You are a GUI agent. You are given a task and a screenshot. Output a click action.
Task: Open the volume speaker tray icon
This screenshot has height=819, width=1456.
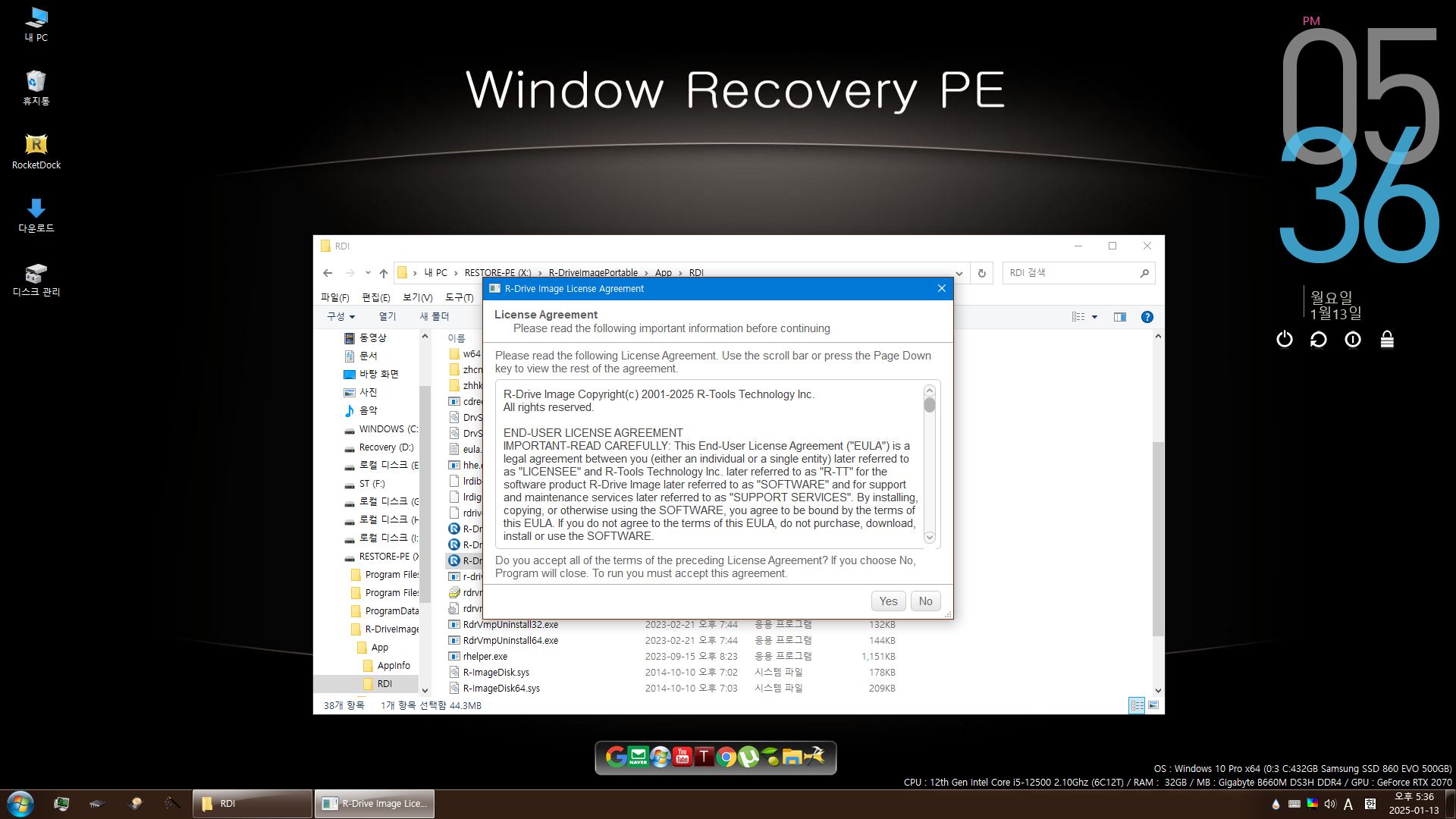coord(1329,804)
